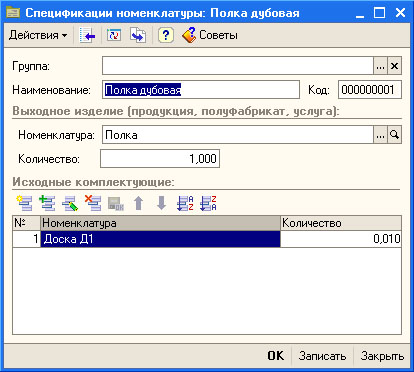
Task: Select the Доска Д1 row cell
Action: pyautogui.click(x=160, y=239)
